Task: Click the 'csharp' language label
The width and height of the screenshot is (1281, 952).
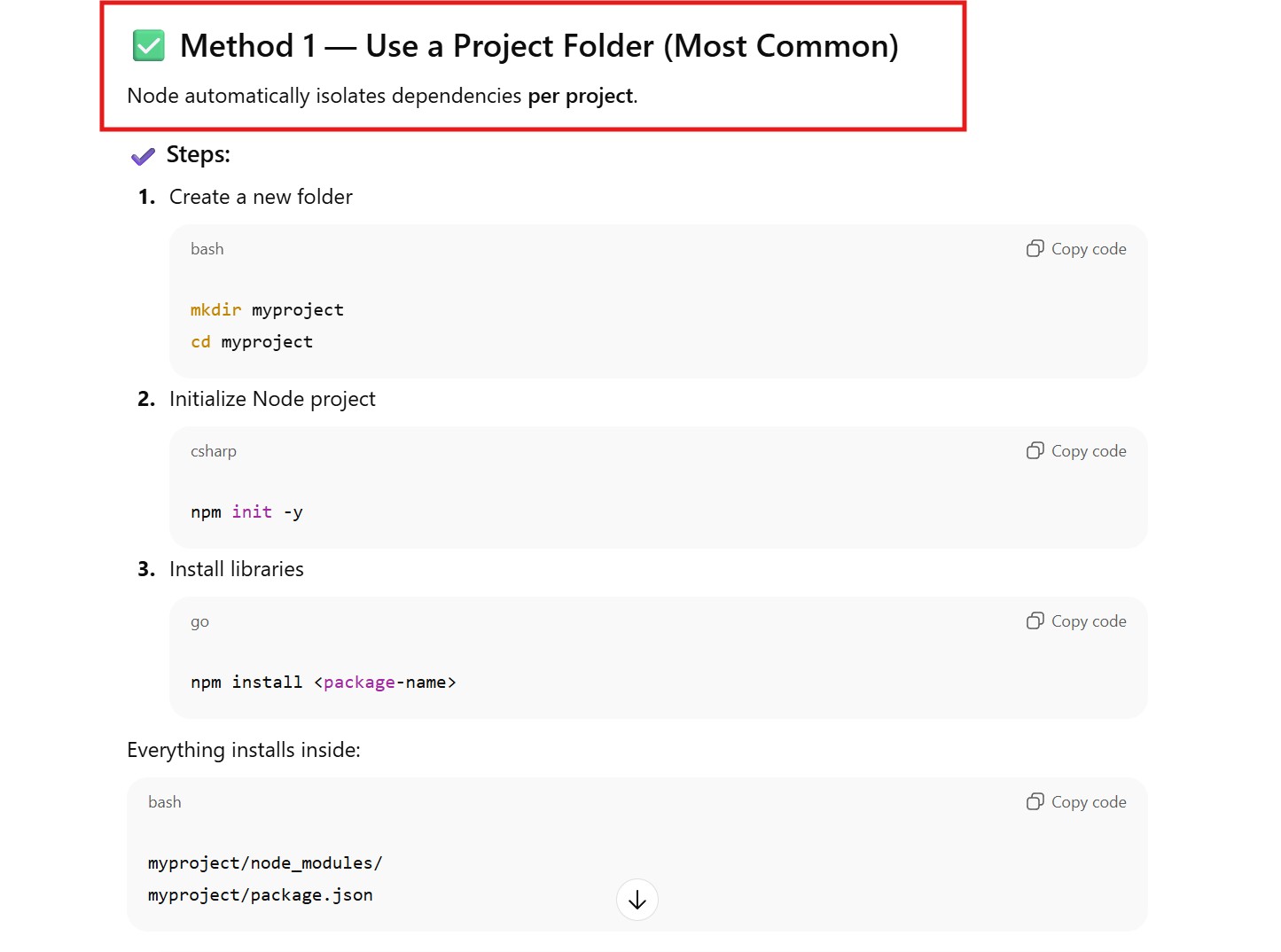Action: [x=214, y=451]
